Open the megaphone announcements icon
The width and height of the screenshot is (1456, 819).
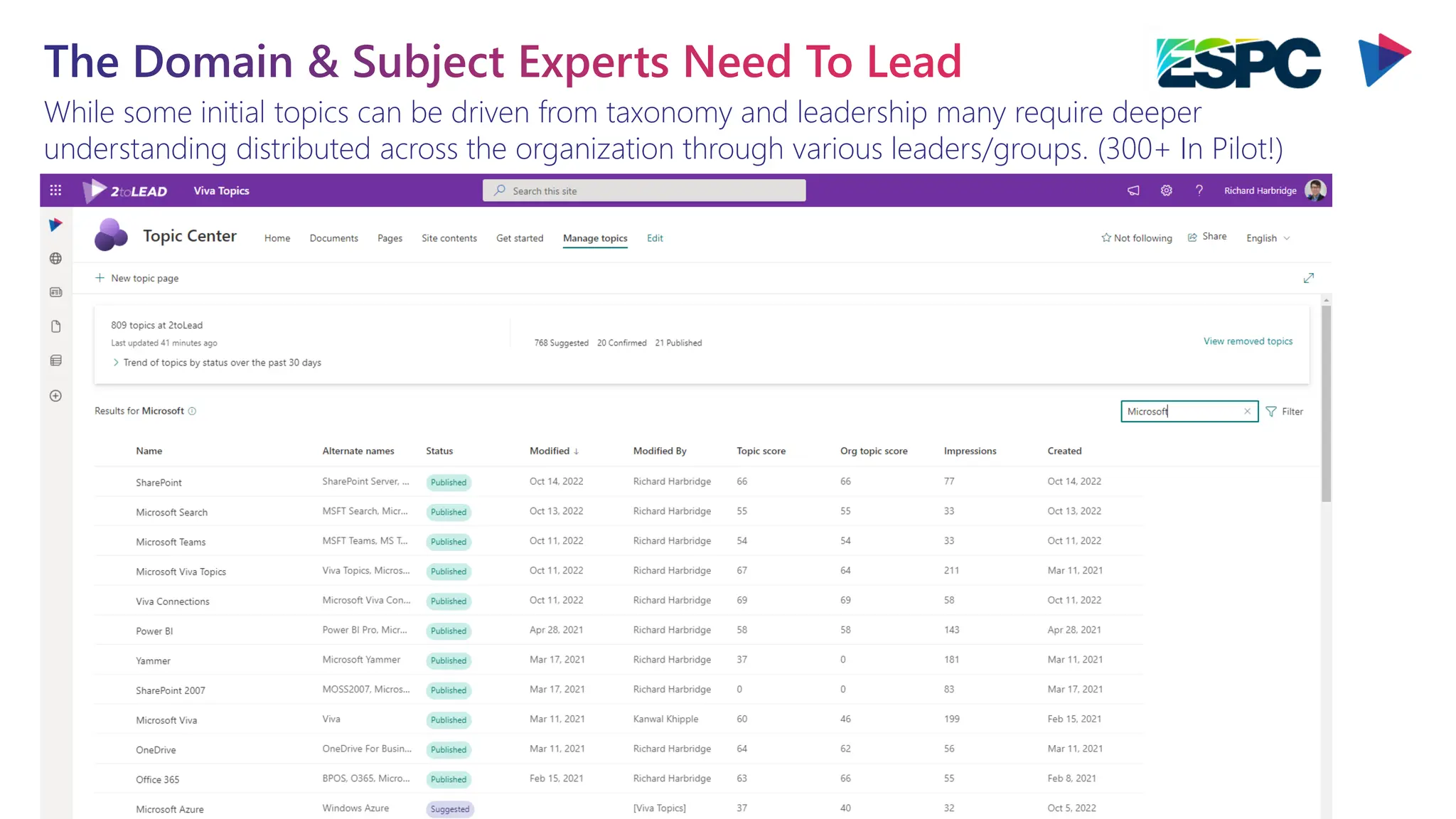click(1133, 191)
